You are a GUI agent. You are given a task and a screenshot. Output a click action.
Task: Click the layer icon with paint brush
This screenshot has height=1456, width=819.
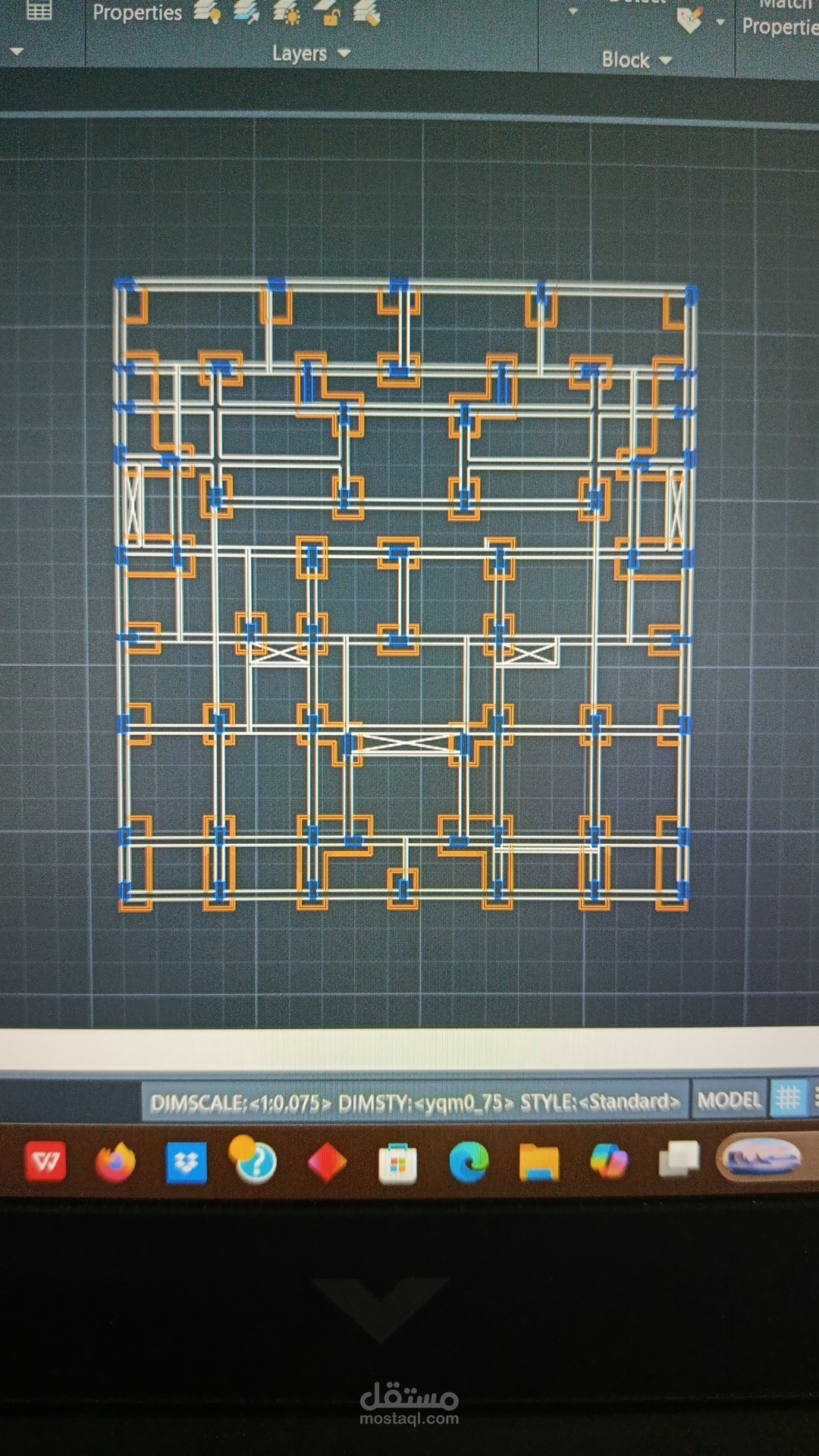tap(367, 14)
